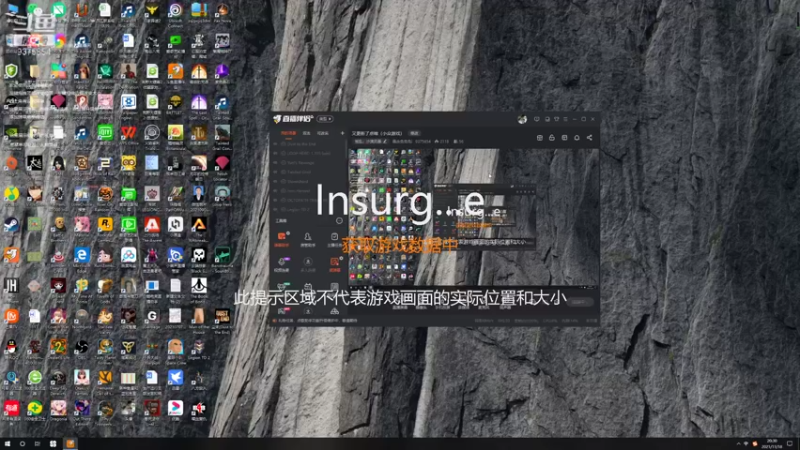The image size is (800, 450).
Task: Select the third scene tab
Action: pyautogui.click(x=323, y=133)
